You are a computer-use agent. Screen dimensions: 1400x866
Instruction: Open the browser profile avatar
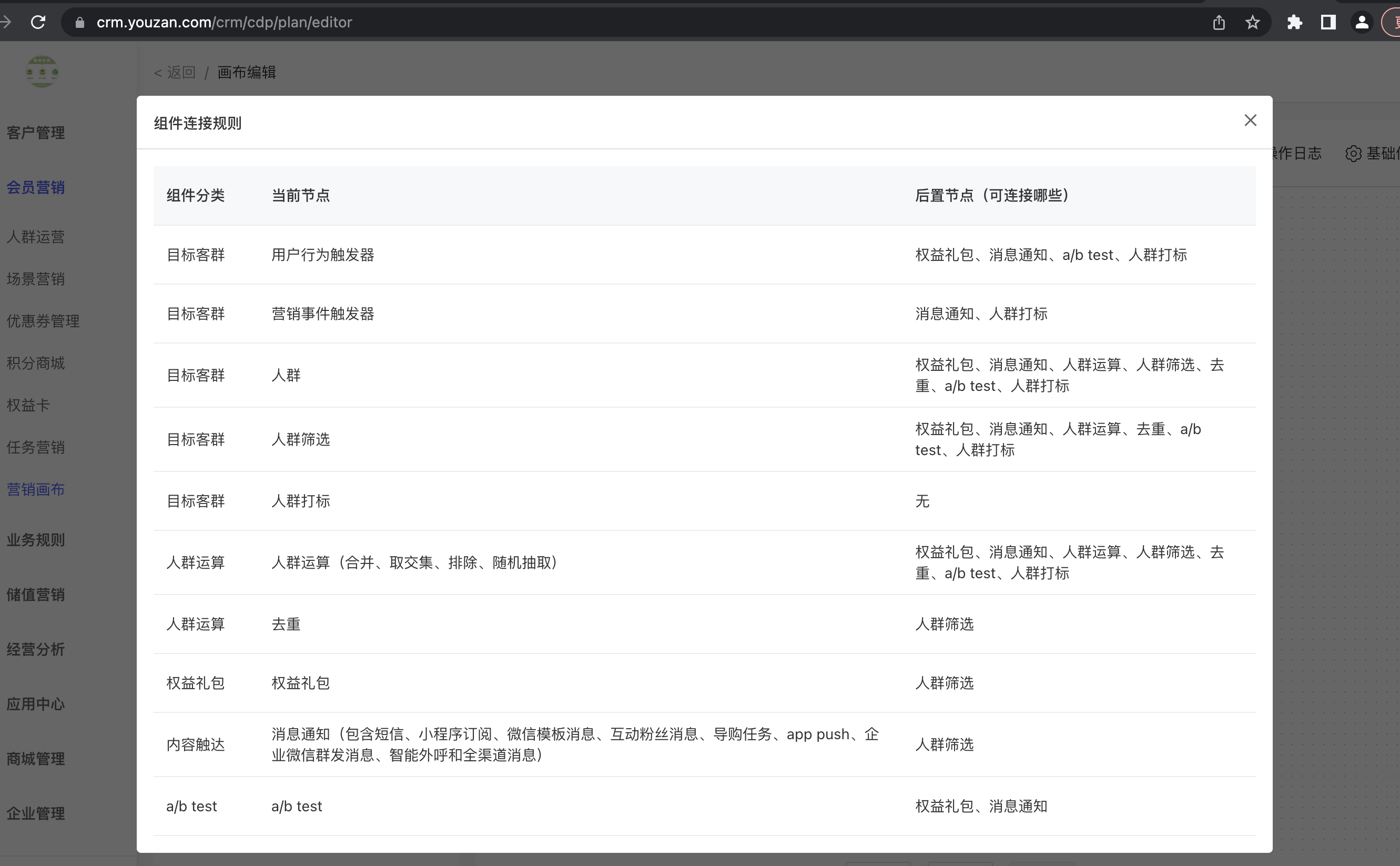pos(1362,22)
